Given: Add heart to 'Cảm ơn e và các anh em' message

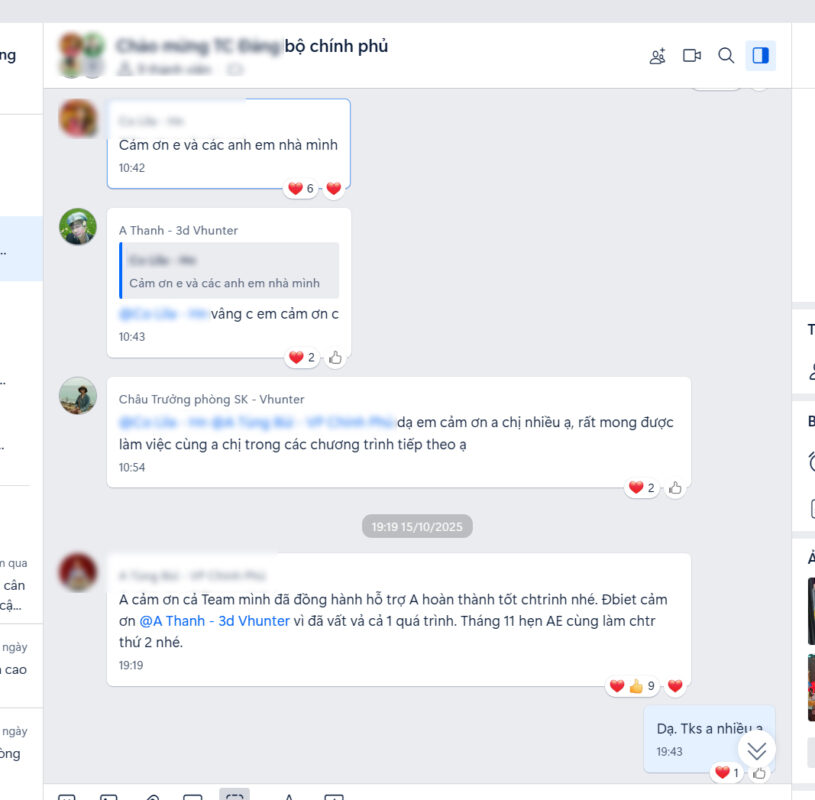Looking at the screenshot, I should click(334, 188).
